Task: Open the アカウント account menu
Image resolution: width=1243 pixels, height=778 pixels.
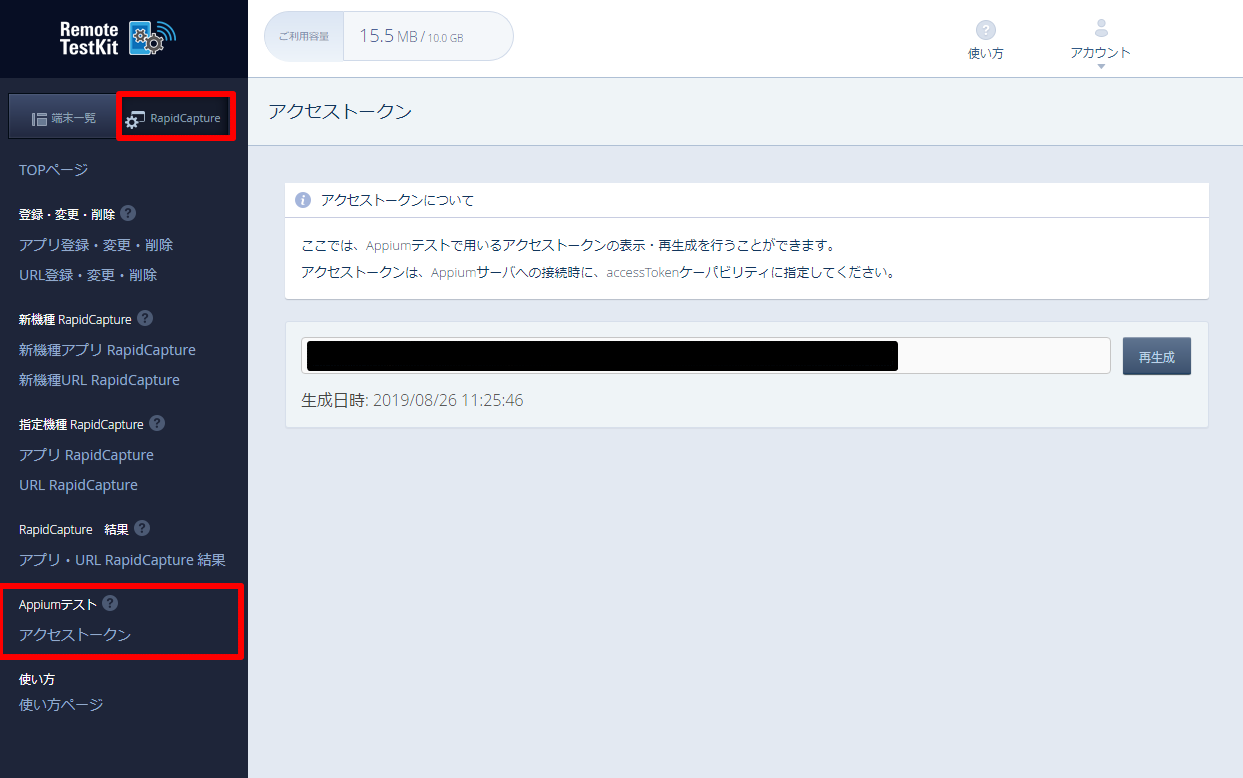Action: point(1100,44)
